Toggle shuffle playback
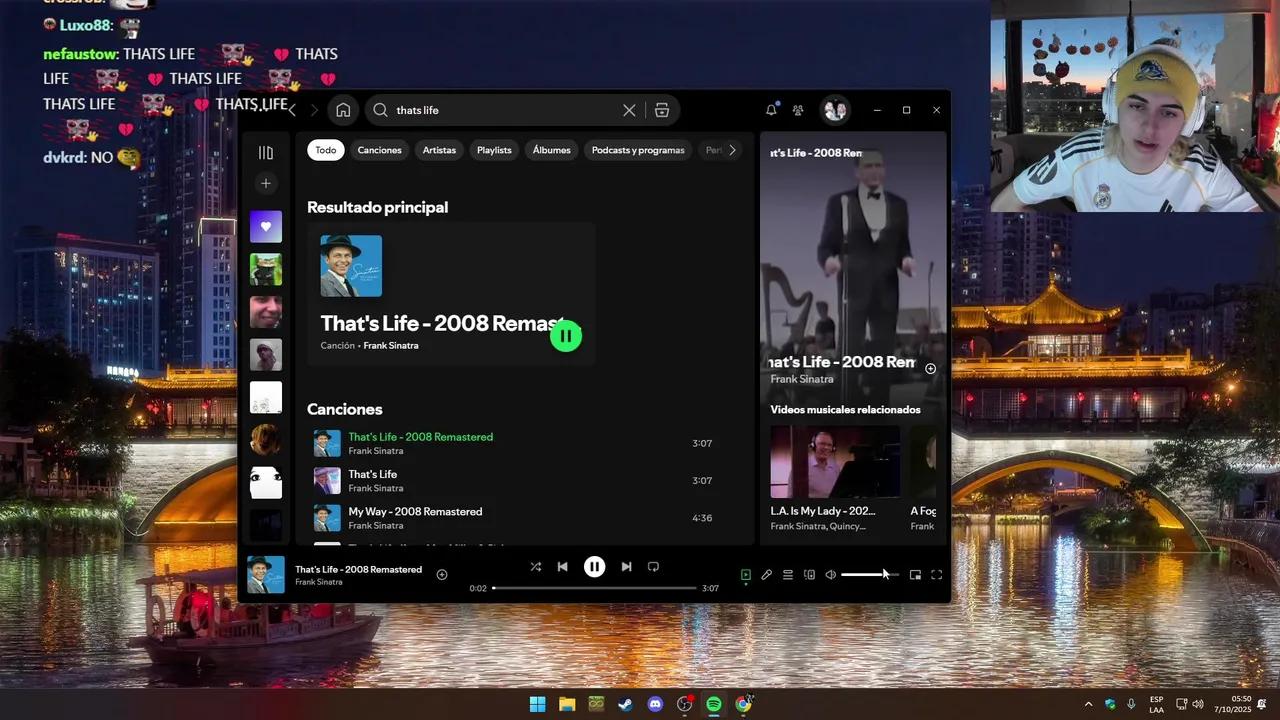 [535, 567]
